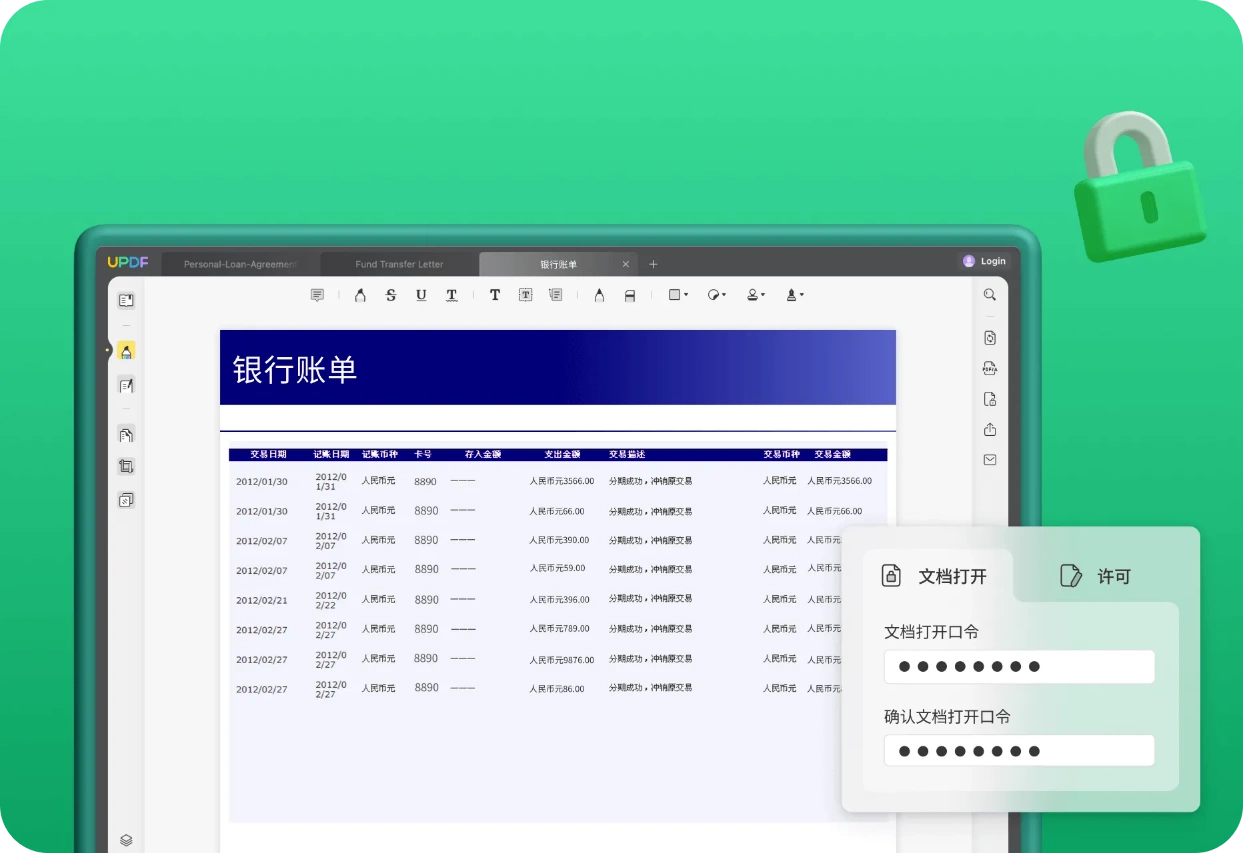The image size is (1243, 853).
Task: Select the text box tool
Action: point(525,295)
